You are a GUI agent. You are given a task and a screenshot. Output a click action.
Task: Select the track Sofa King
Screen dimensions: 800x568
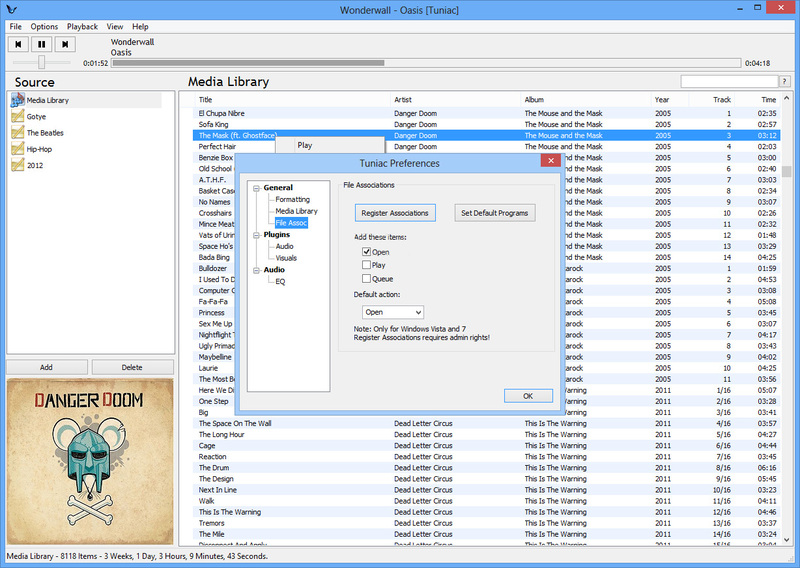(485, 125)
